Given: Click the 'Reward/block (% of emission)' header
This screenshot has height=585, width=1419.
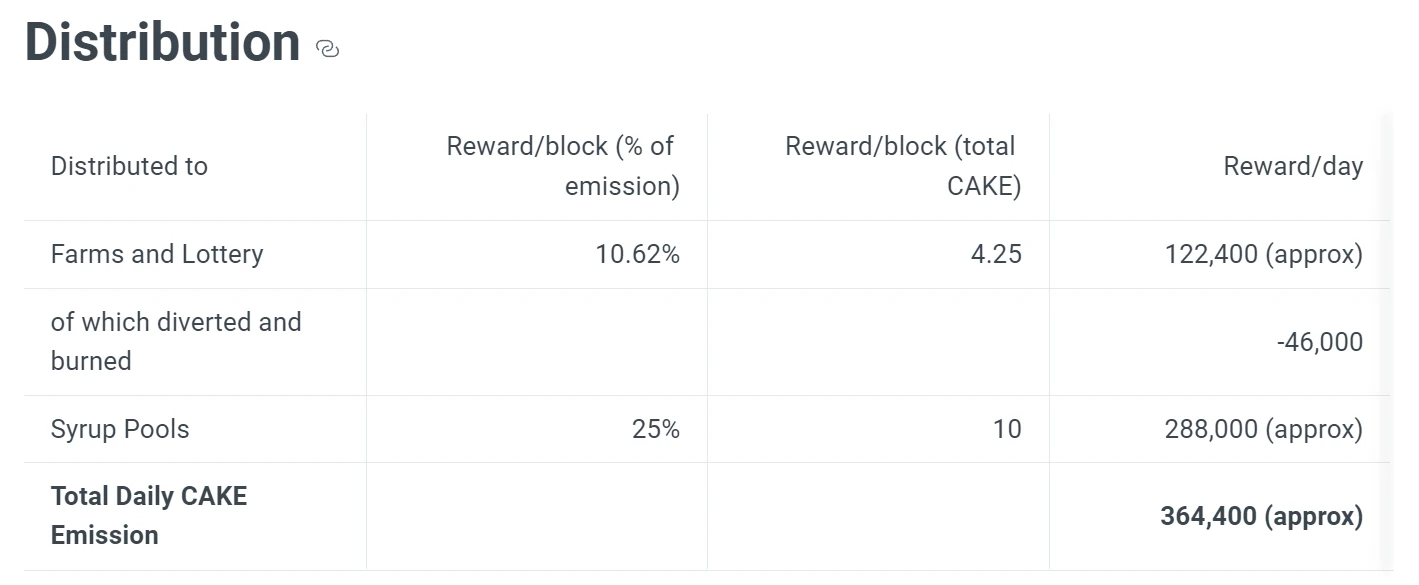Looking at the screenshot, I should [563, 166].
